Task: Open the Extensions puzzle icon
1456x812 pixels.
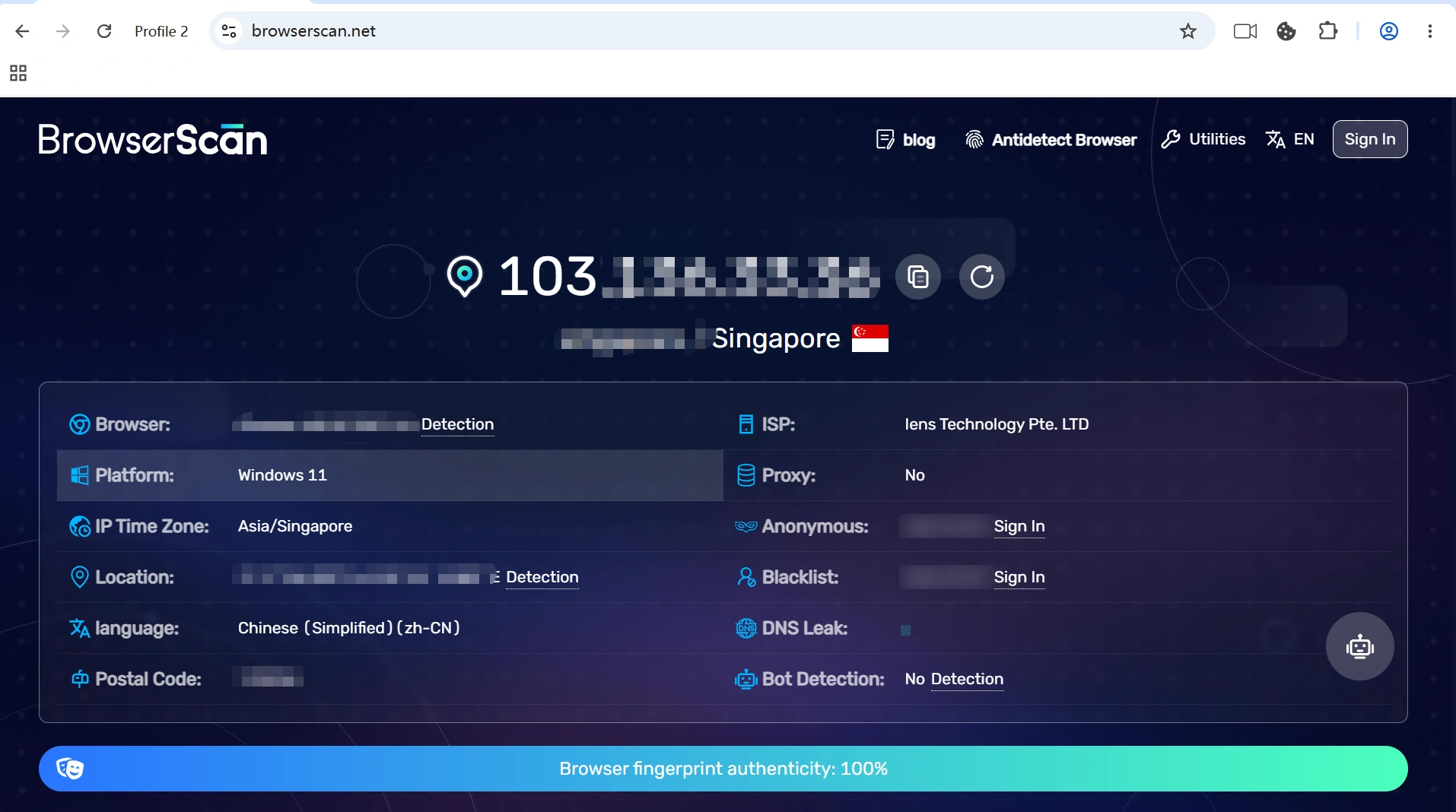Action: 1327,31
